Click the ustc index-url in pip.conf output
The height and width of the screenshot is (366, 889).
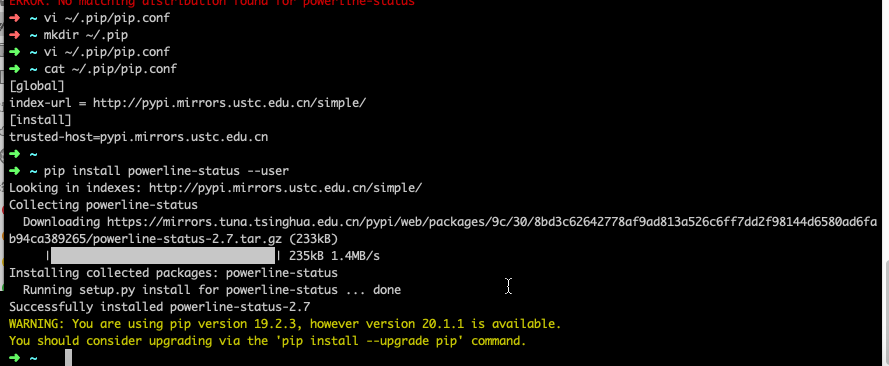coord(230,103)
